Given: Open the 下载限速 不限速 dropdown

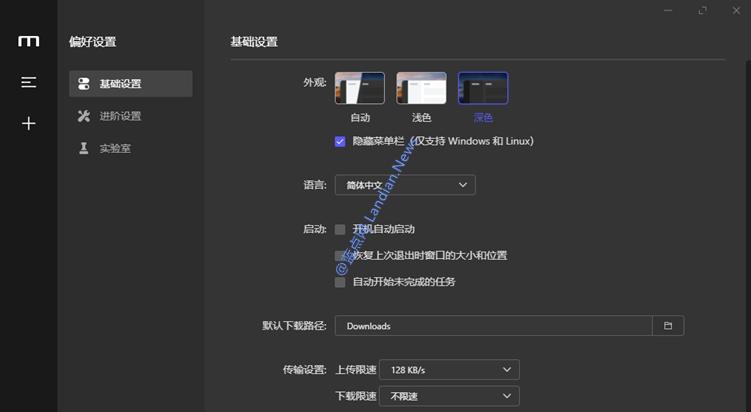Looking at the screenshot, I should tap(449, 396).
